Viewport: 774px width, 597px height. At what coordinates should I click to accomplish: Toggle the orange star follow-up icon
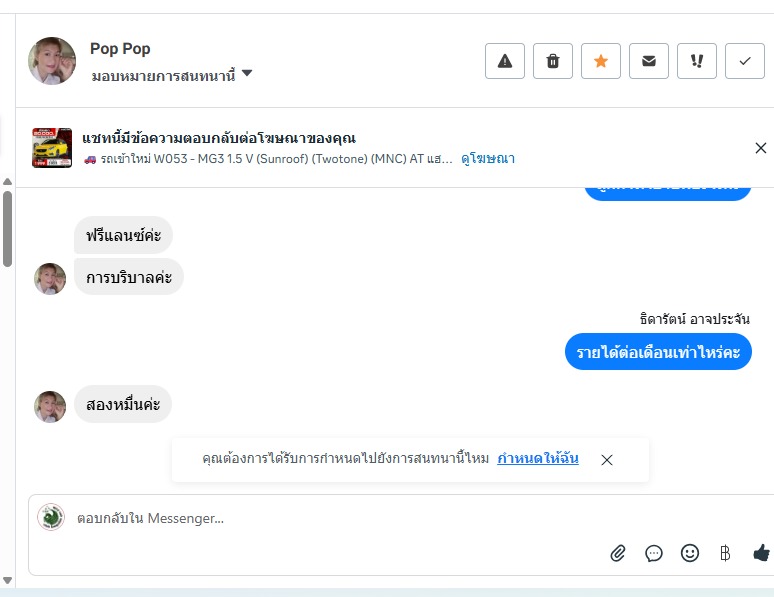coord(601,61)
